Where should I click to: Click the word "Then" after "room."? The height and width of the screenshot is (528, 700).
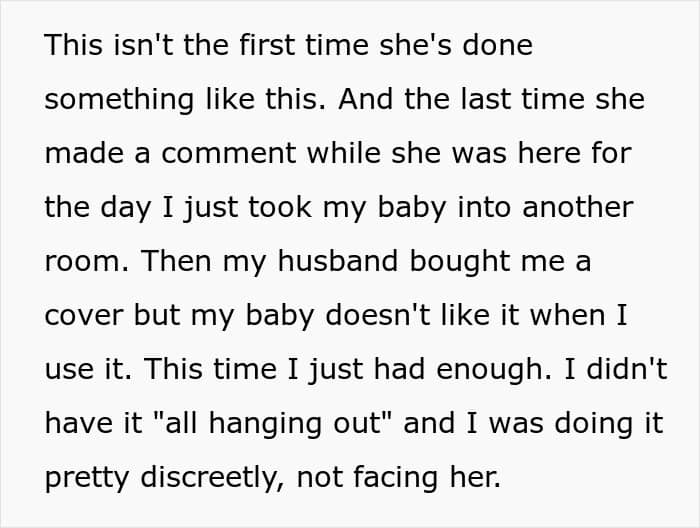(x=176, y=261)
